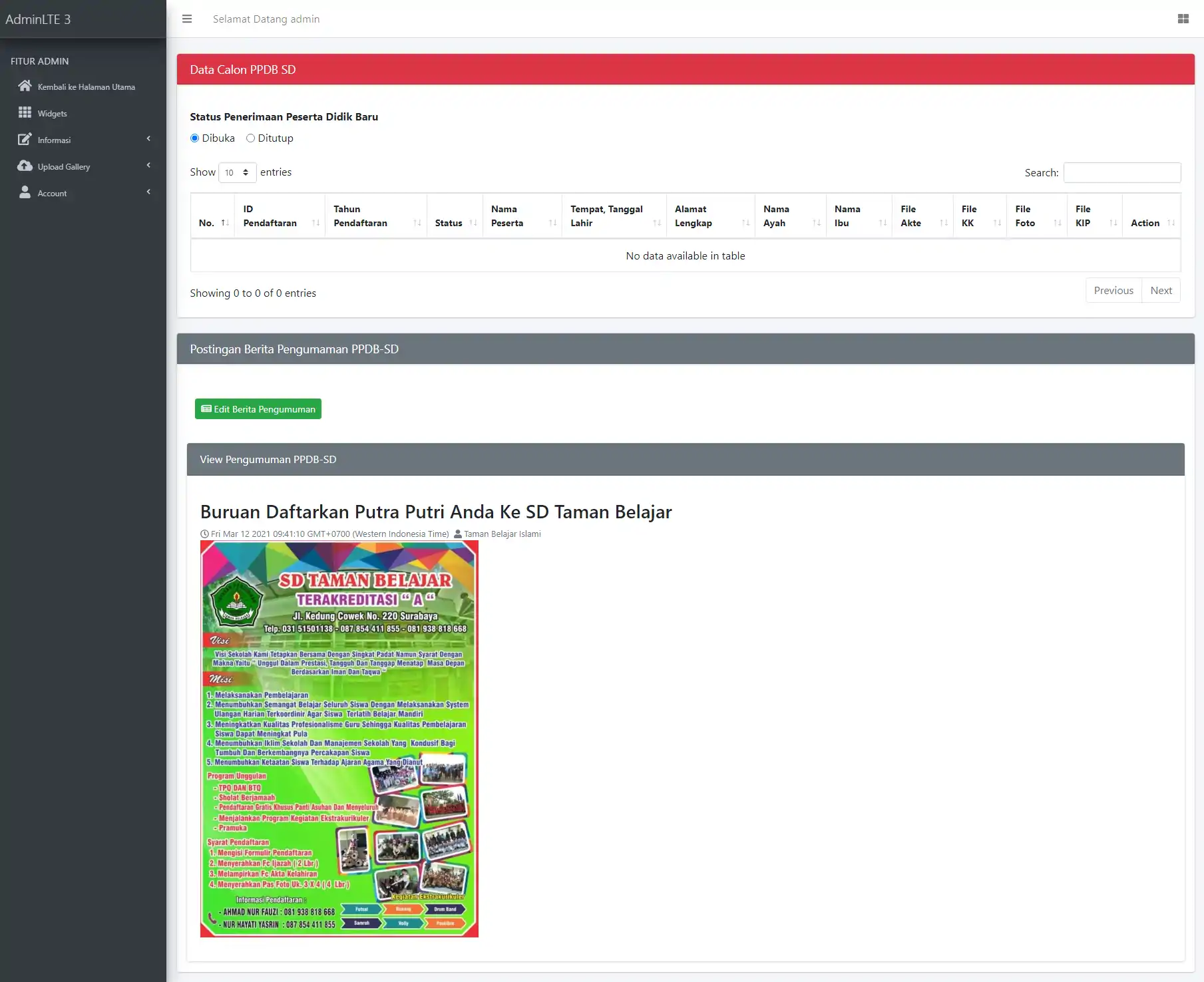
Task: Sort by File Akte column arrows
Action: [x=944, y=223]
